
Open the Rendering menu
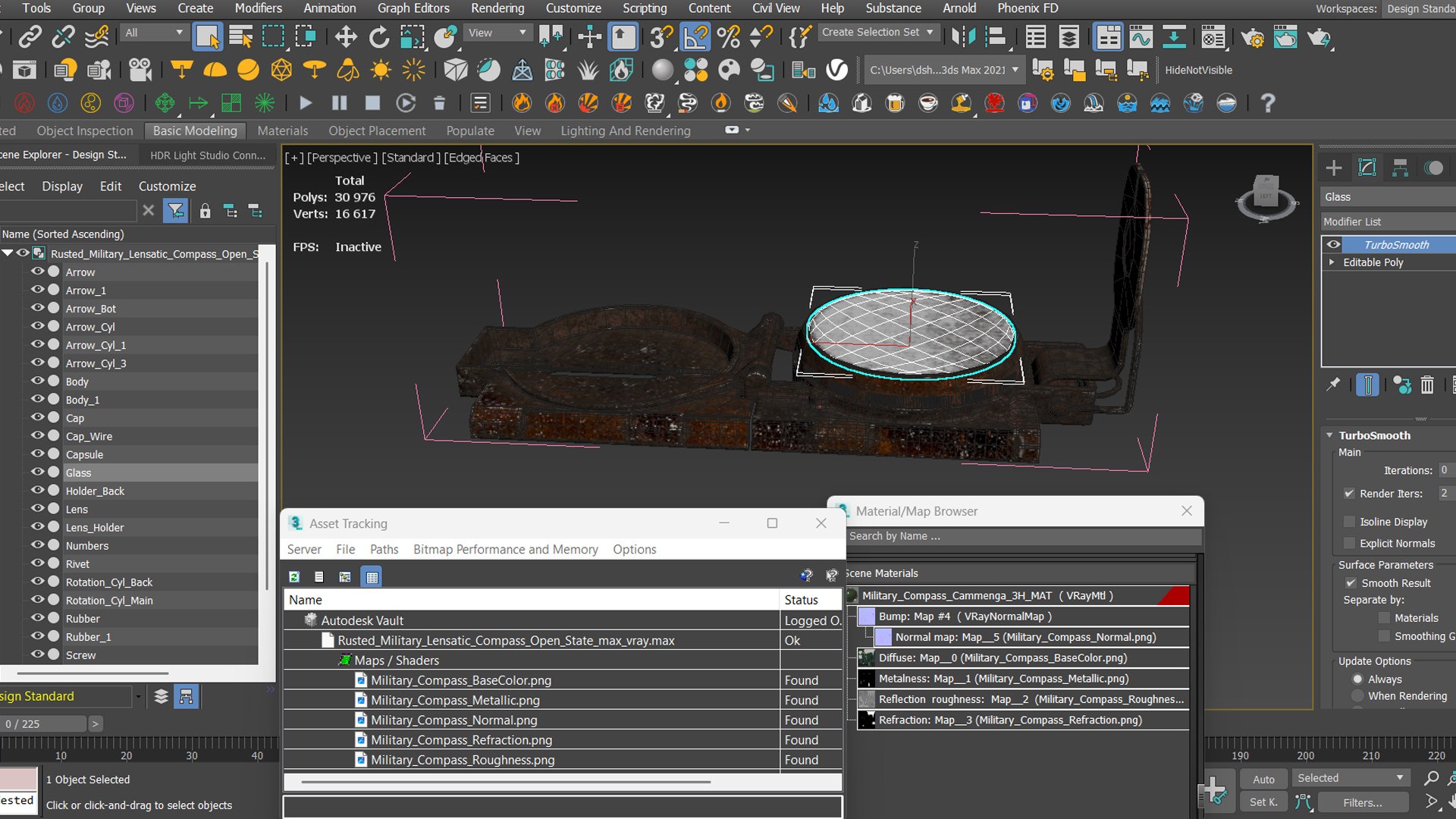[497, 8]
